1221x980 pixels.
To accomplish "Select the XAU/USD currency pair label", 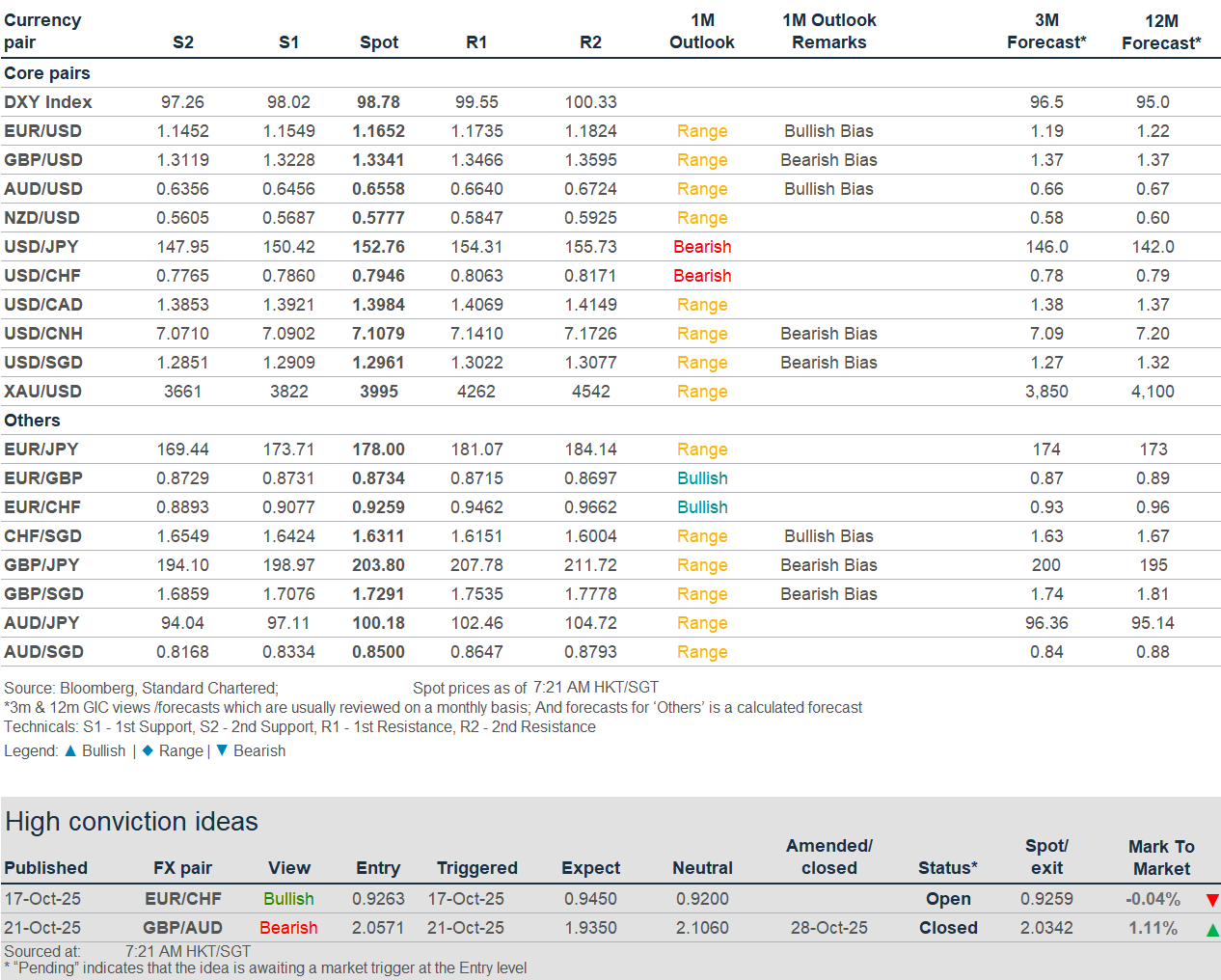I will [x=42, y=392].
